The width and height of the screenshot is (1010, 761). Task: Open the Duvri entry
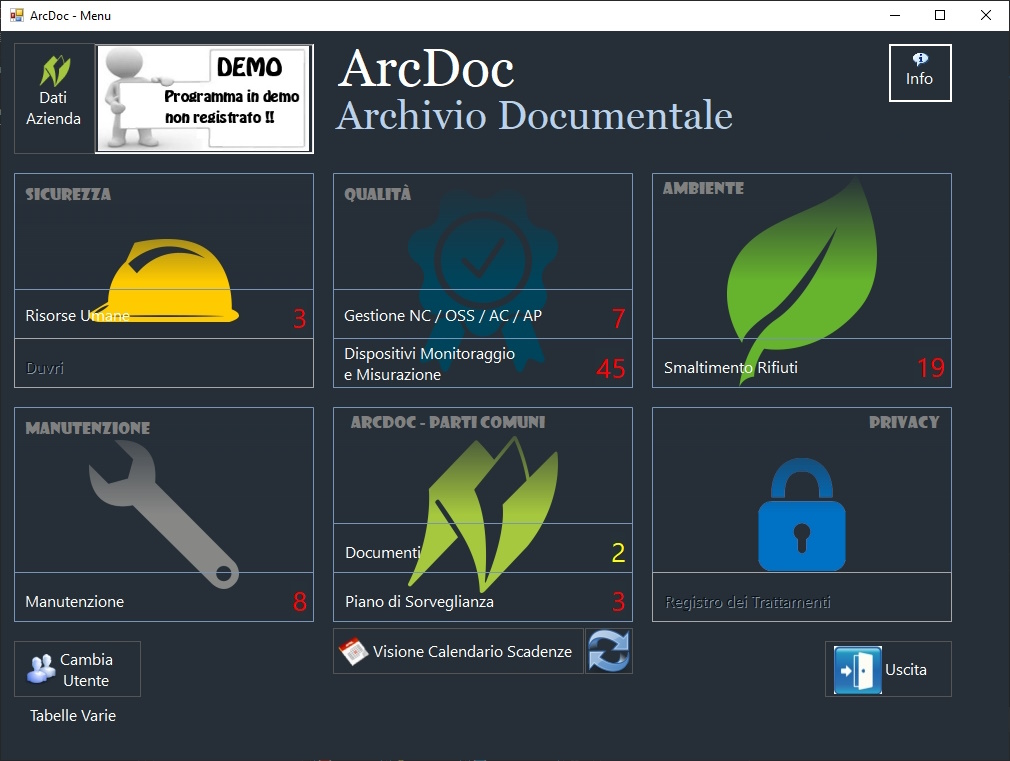click(x=164, y=363)
